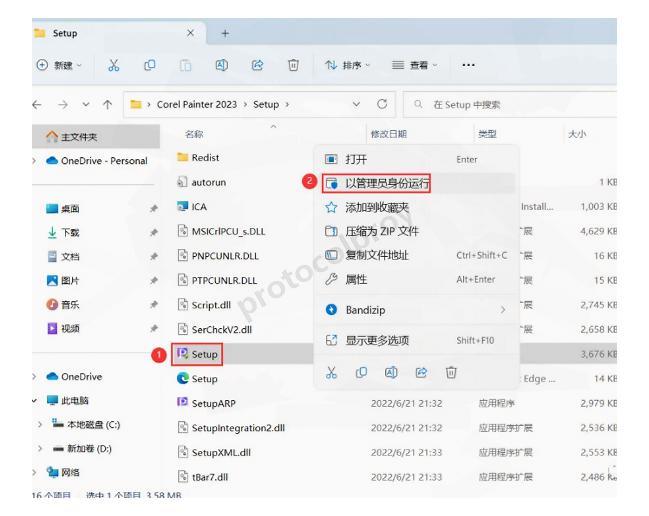Viewport: 649px width, 516px height.
Task: Open 音乐 in the quick access list
Action: 62,305
